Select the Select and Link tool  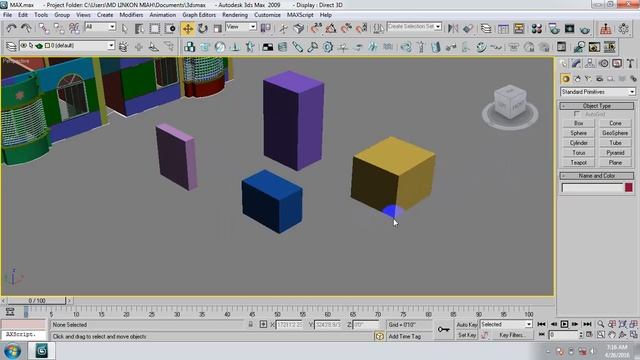coord(44,28)
